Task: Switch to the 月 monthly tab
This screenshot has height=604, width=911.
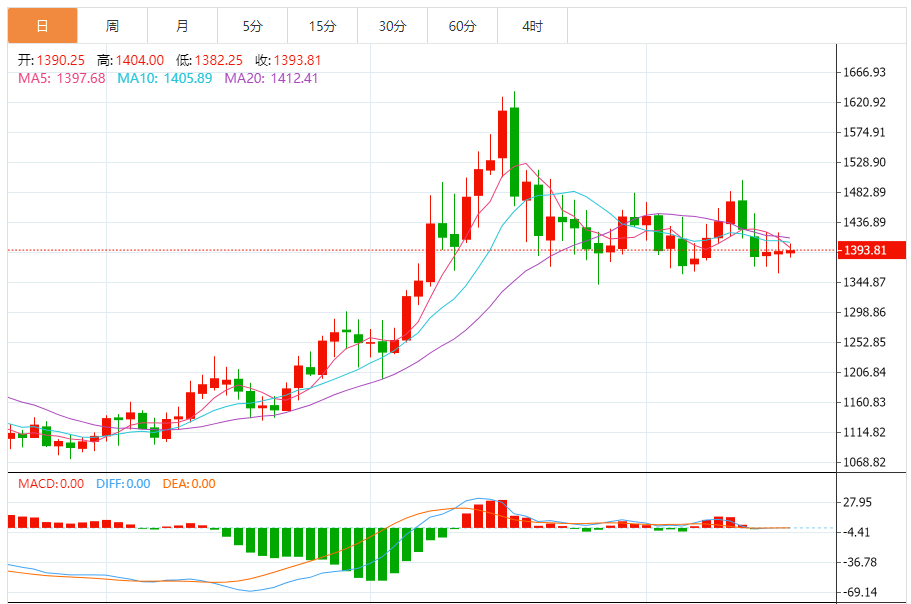Action: pos(182,26)
